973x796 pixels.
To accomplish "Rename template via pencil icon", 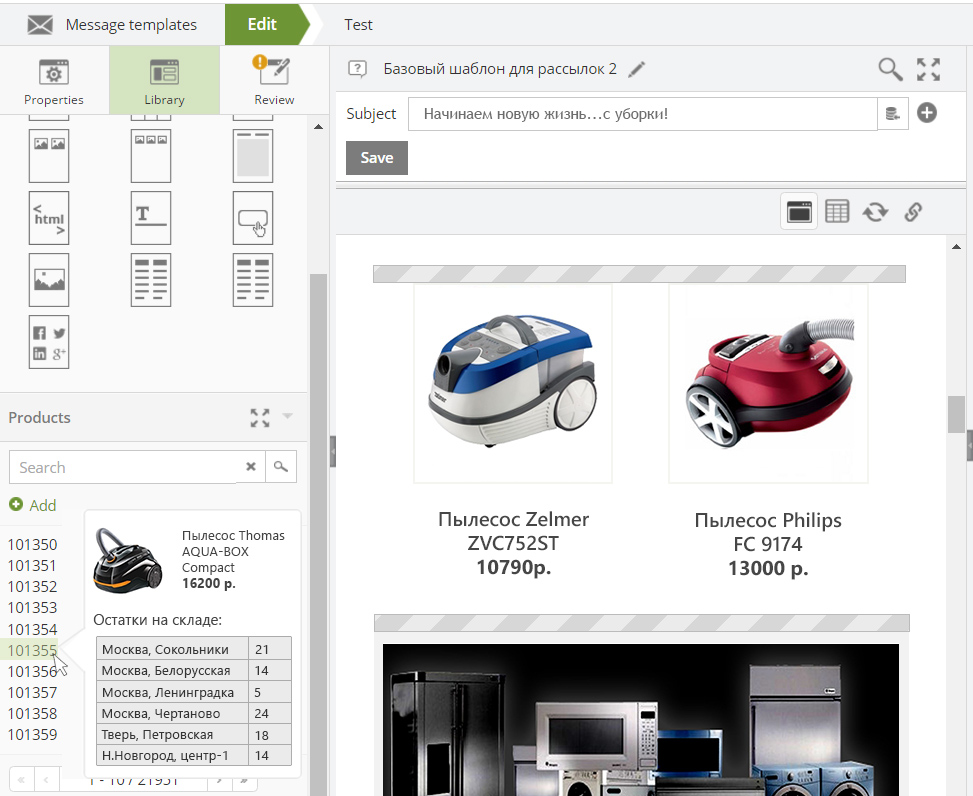I will 637,69.
